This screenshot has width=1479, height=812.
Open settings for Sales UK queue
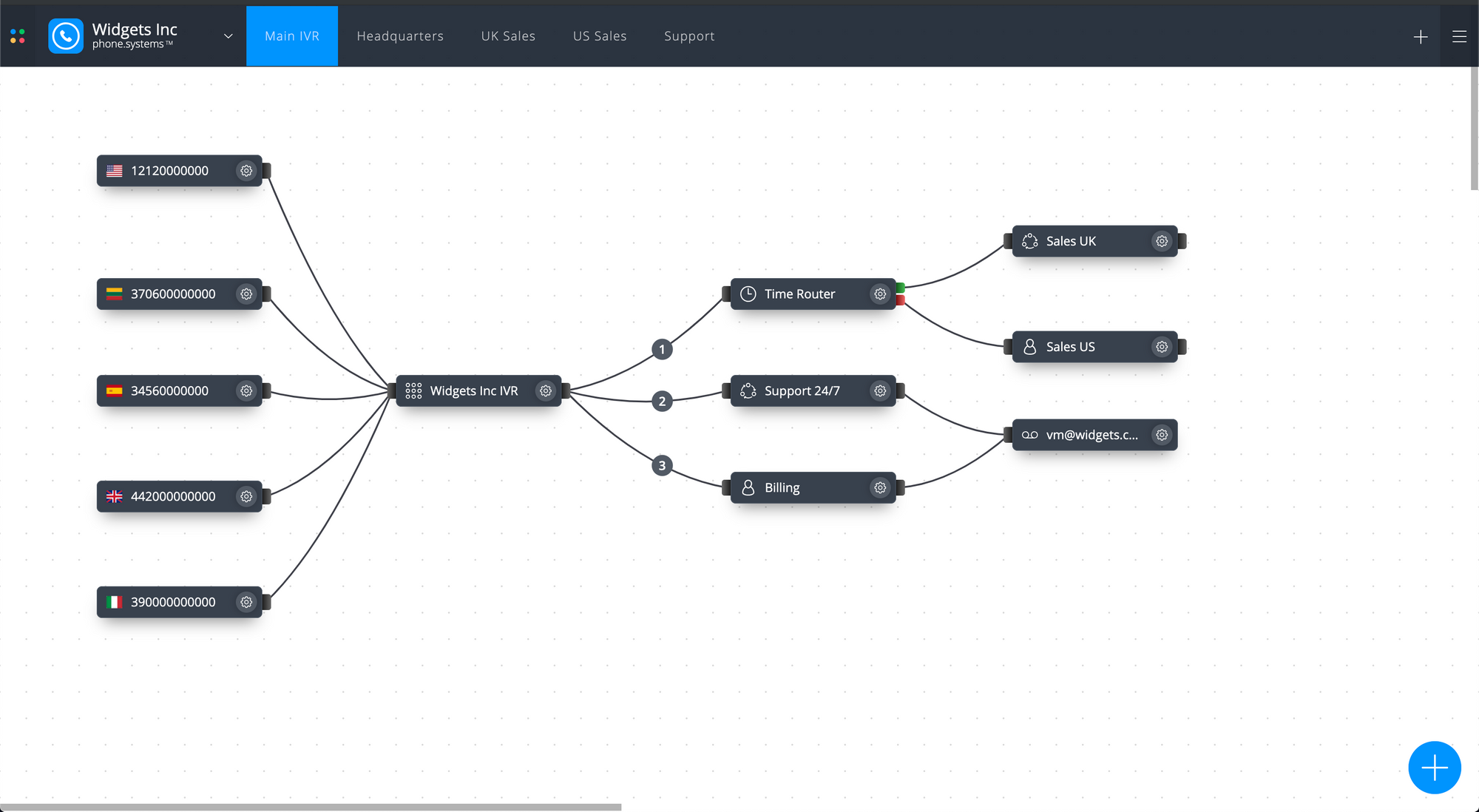coord(1162,241)
